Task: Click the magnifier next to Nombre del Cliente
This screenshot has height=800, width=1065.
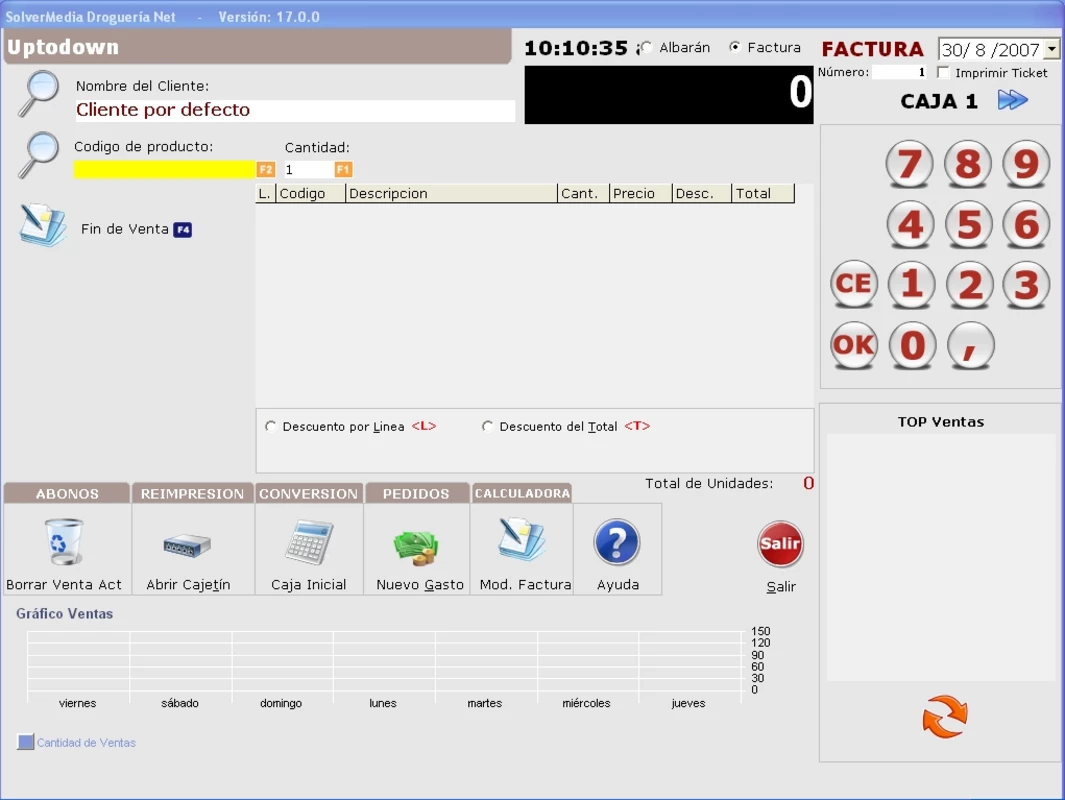Action: [39, 93]
